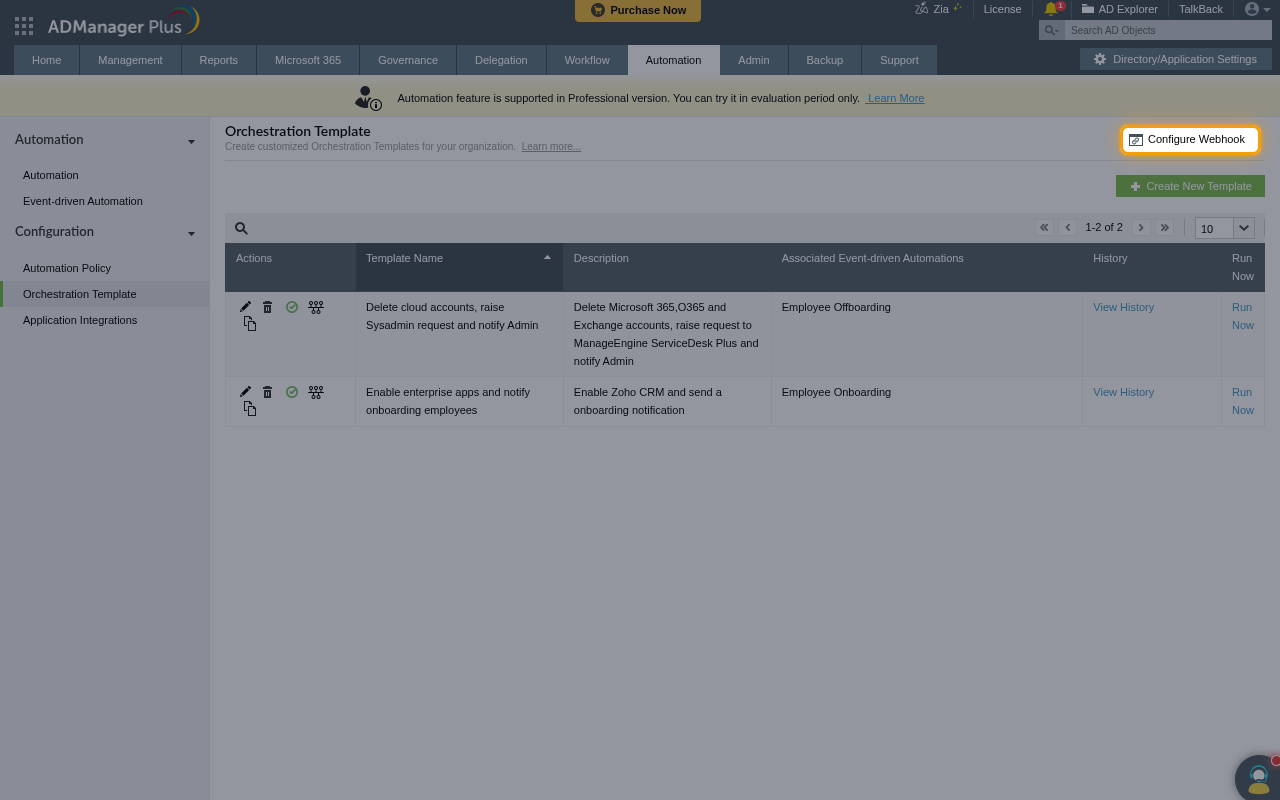Switch to the Management tab
Screen dimensions: 1280x800
coord(130,60)
